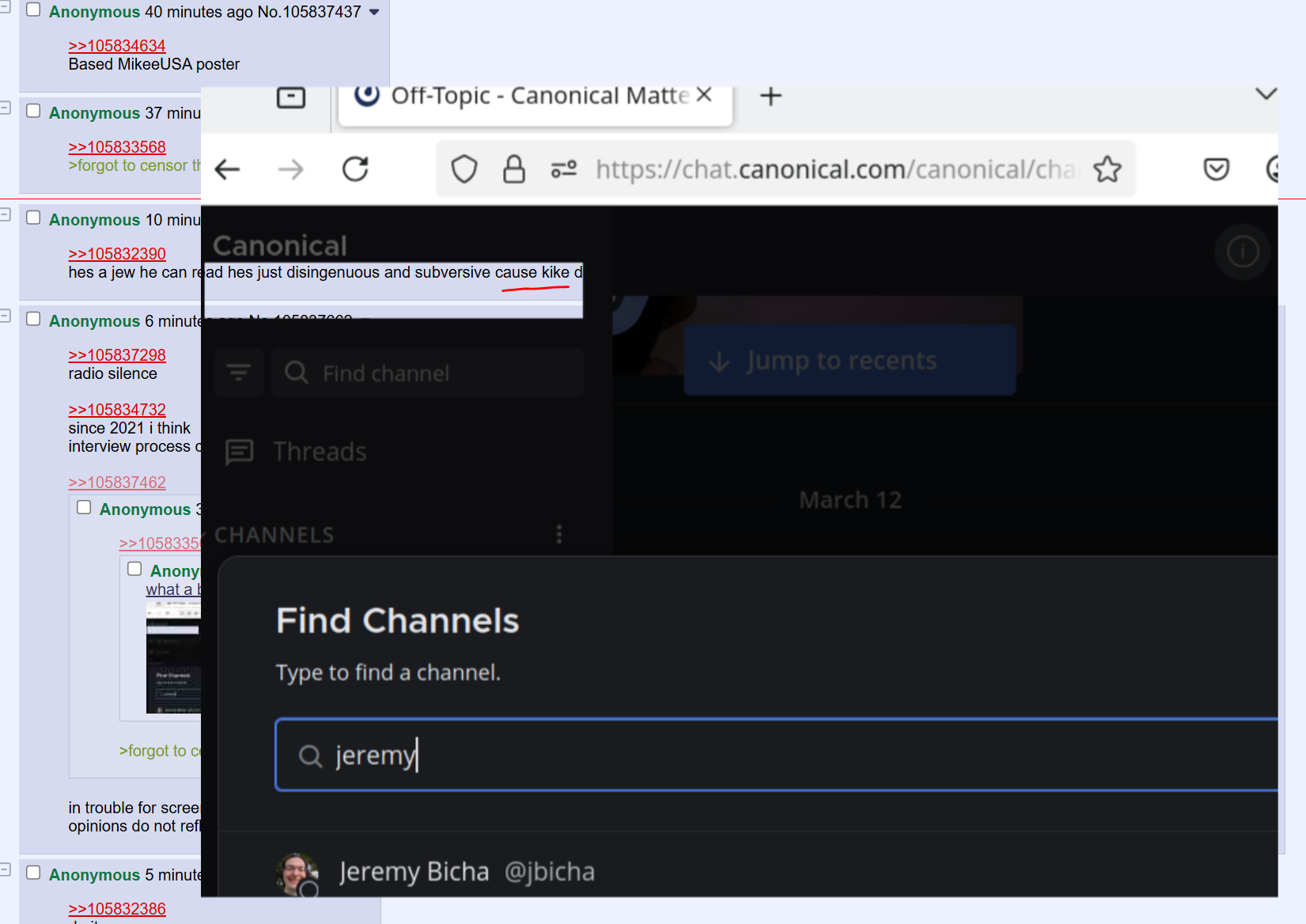Open a new browser tab with plus
Viewport: 1306px width, 924px height.
tap(770, 97)
